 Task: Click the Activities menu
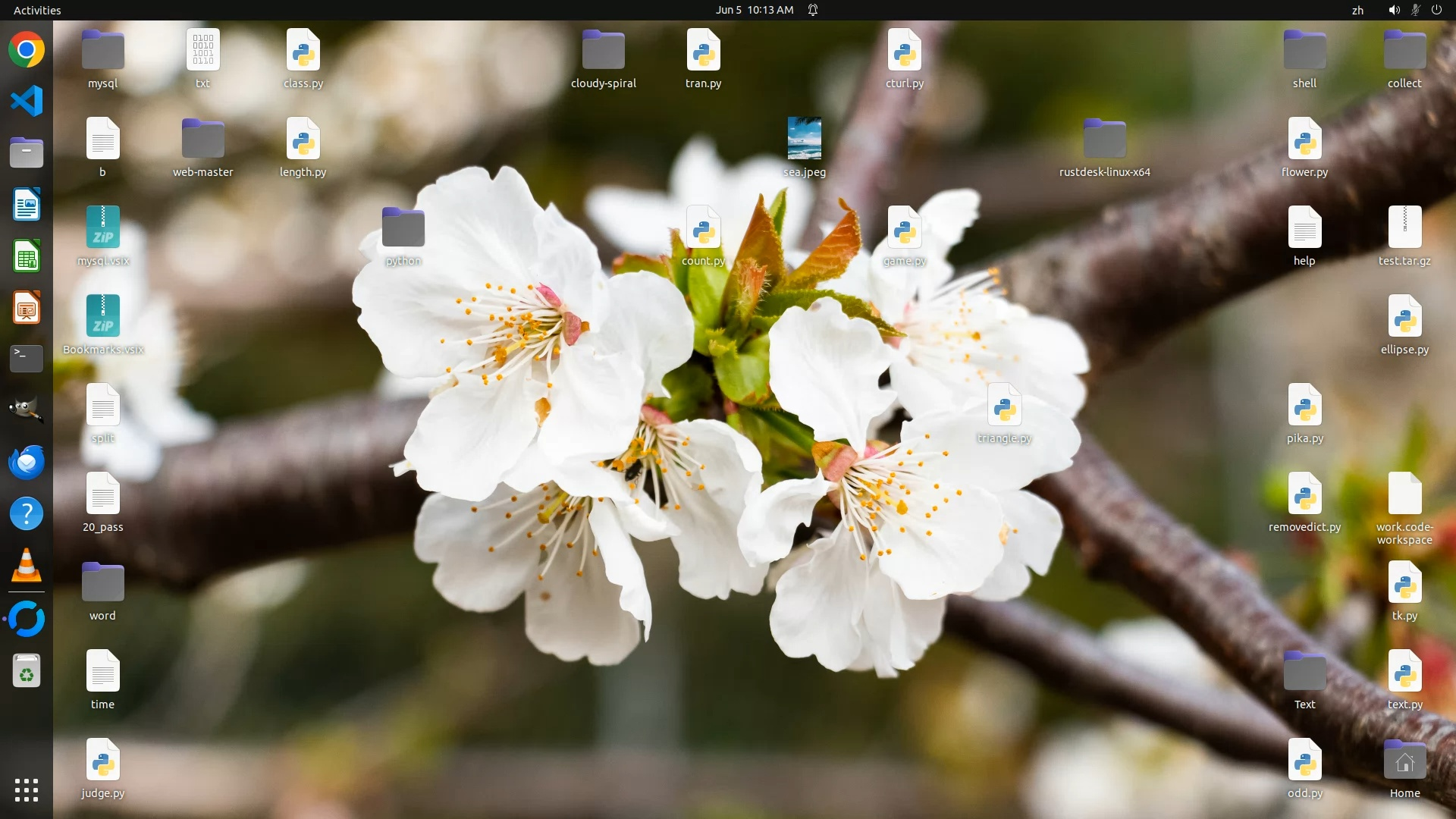click(x=37, y=10)
